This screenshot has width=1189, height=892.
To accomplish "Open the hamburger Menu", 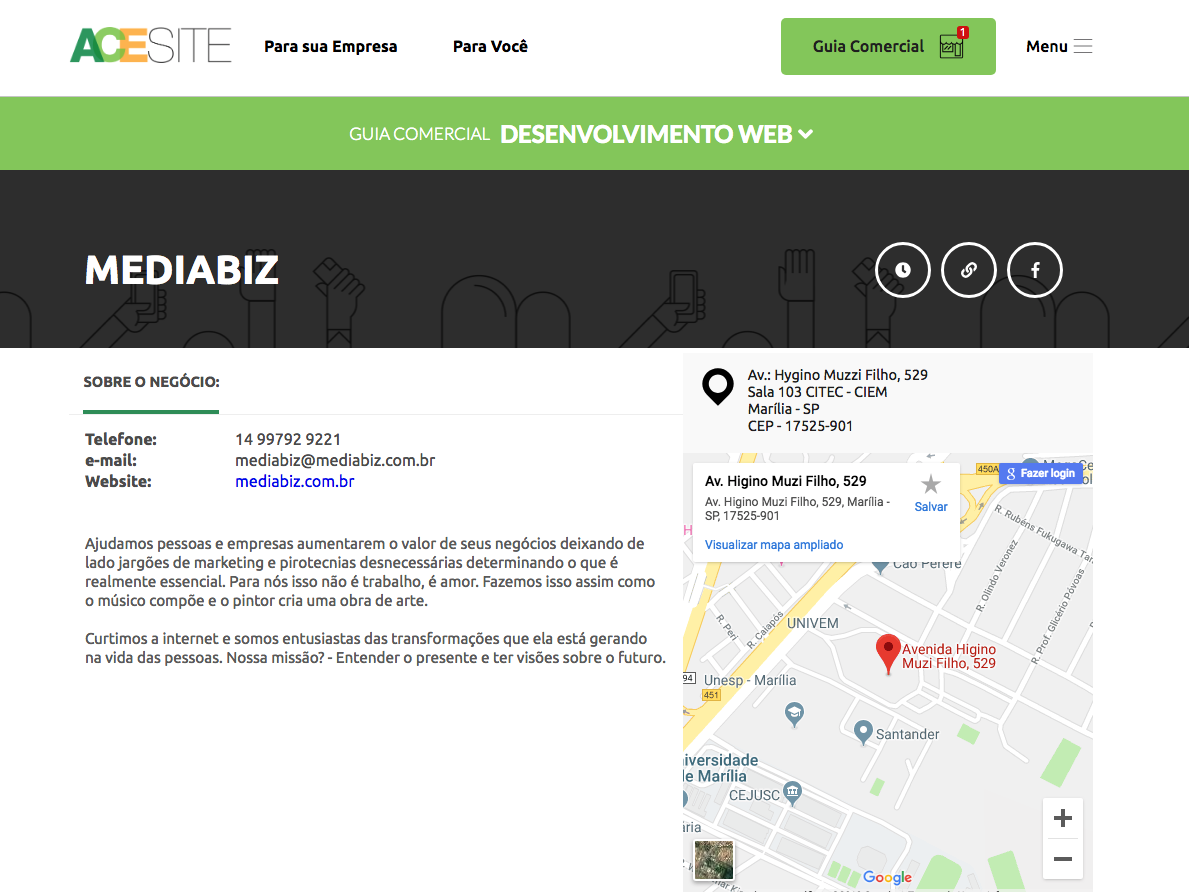I will 1059,46.
